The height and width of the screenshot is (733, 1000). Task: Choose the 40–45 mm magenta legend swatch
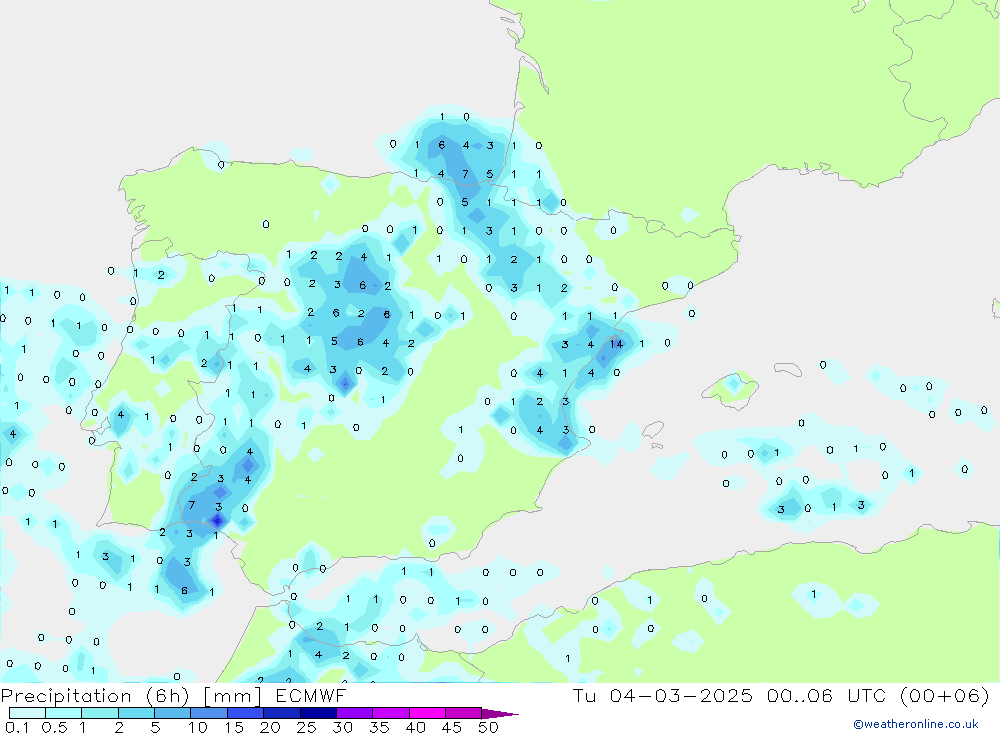tap(427, 713)
